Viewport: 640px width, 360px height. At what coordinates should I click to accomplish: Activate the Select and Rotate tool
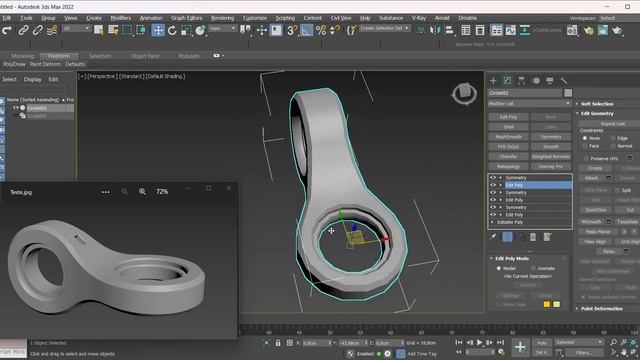pos(172,30)
